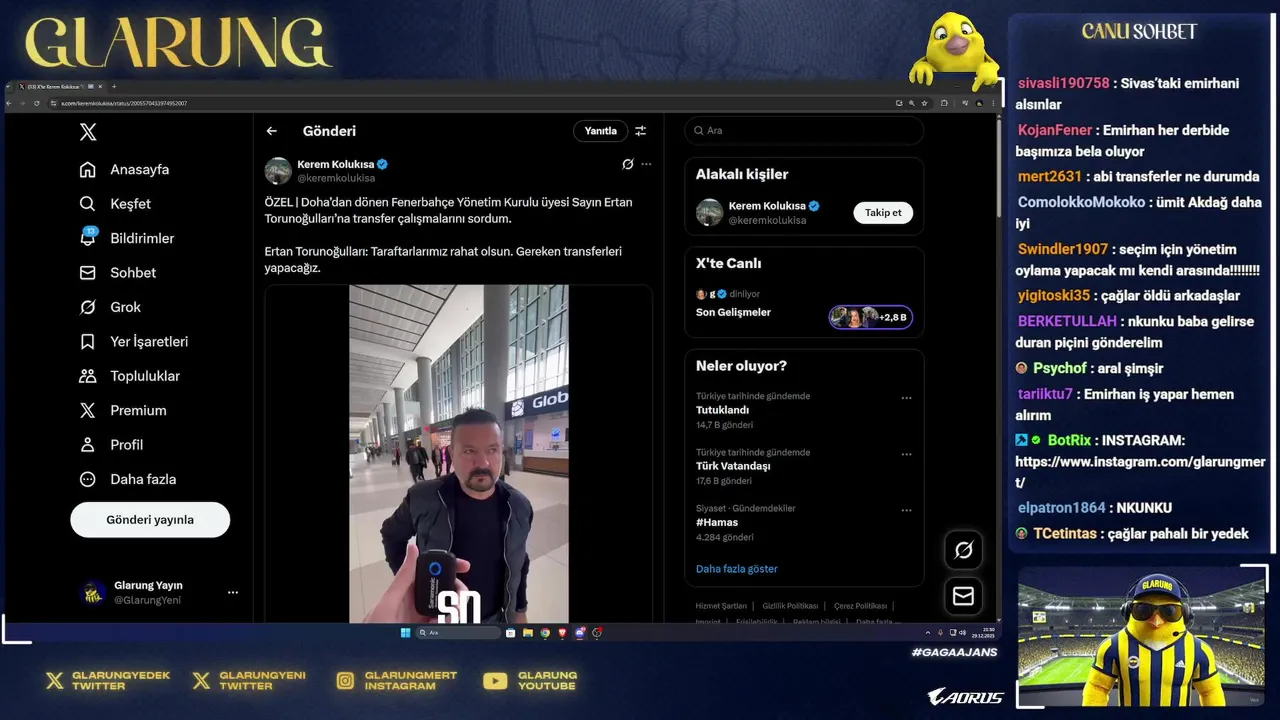Open the floating messages envelope button

[x=964, y=596]
